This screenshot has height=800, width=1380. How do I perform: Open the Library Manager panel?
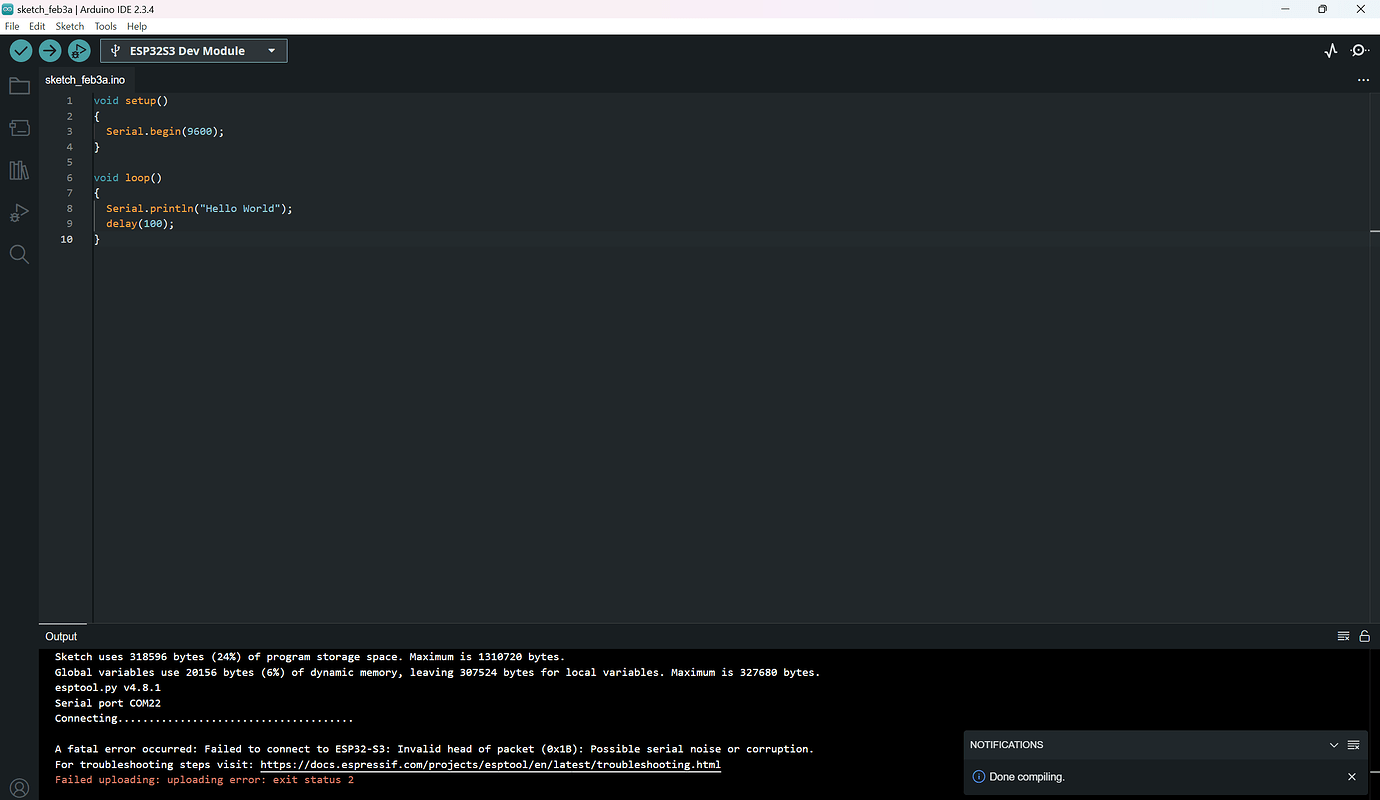[x=19, y=170]
